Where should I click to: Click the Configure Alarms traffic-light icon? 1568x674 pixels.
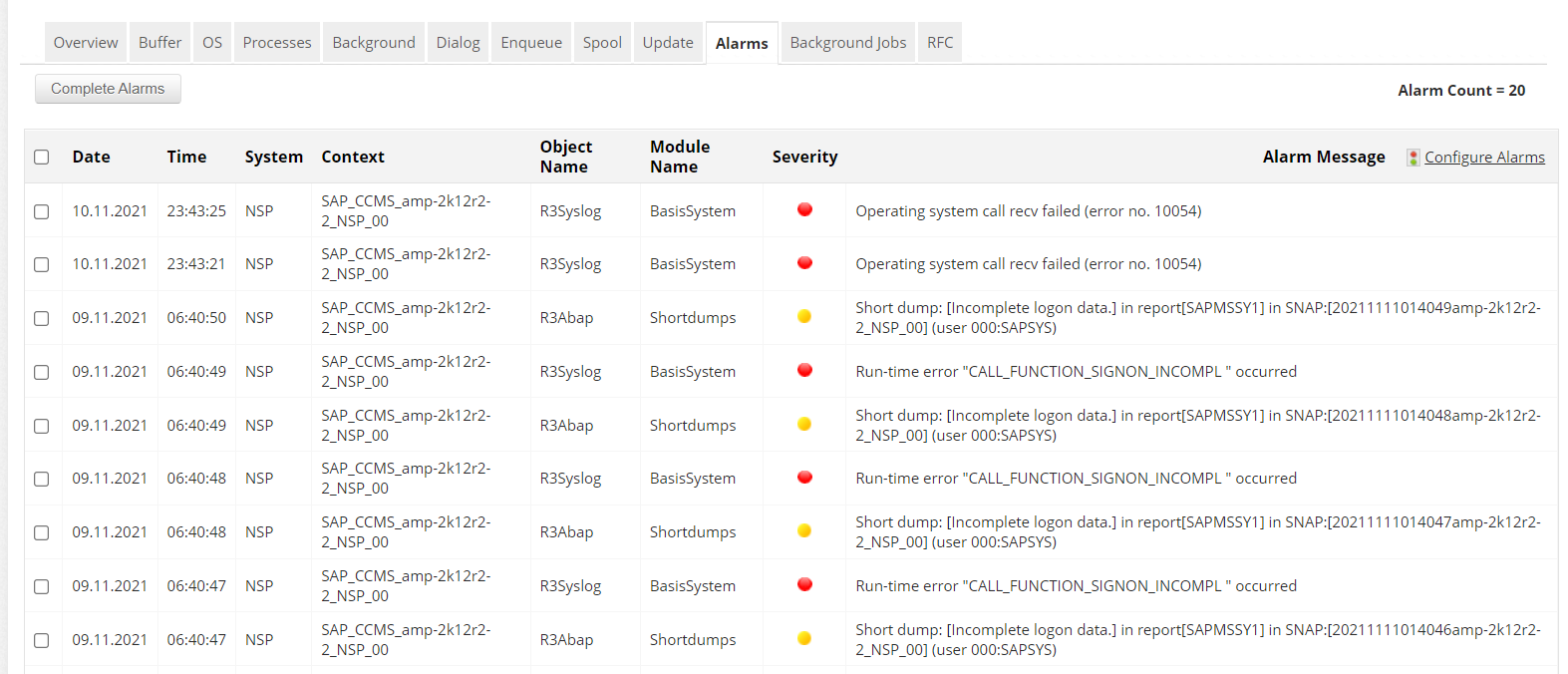tap(1412, 158)
